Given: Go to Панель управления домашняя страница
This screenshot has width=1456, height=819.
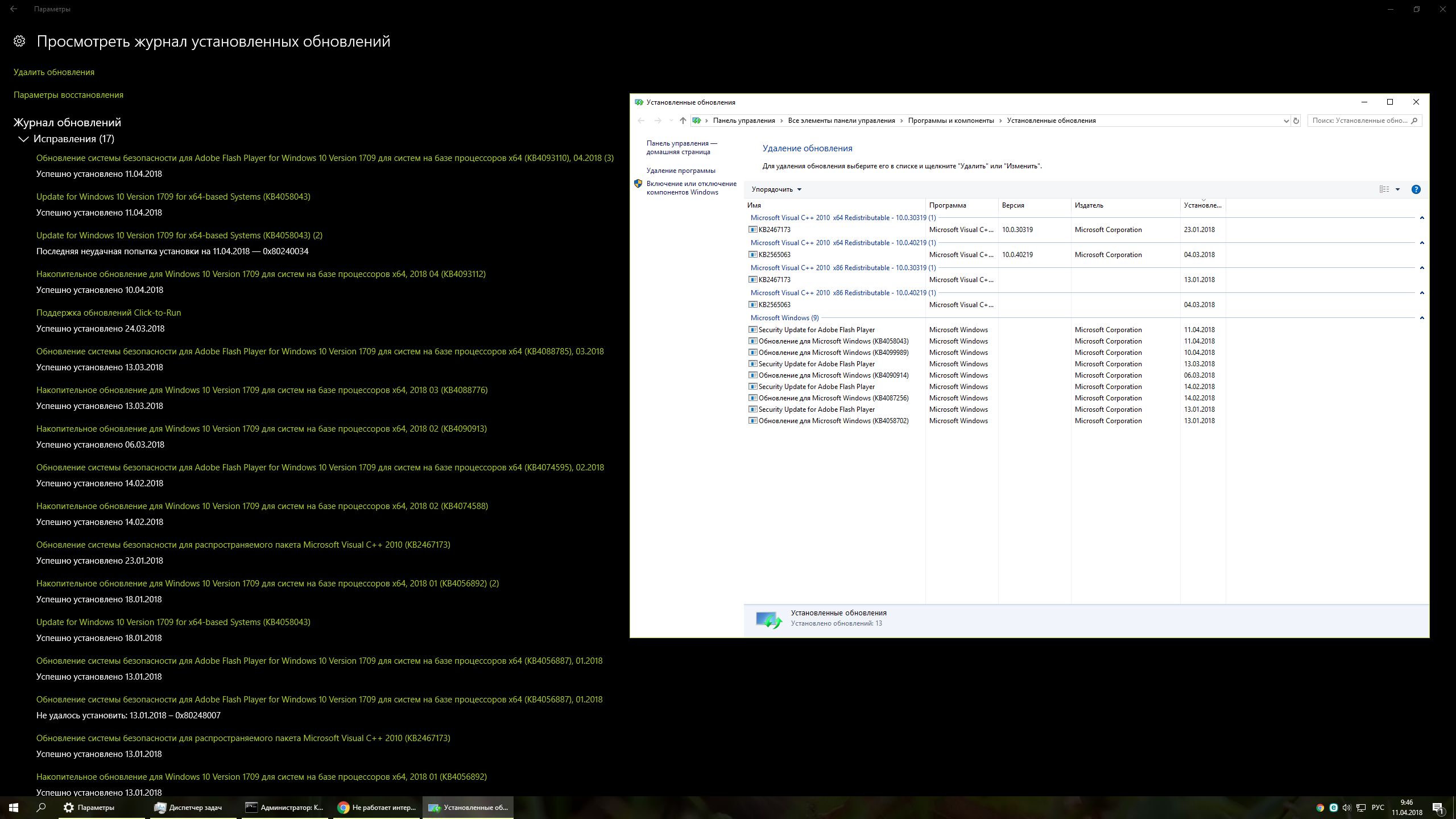Looking at the screenshot, I should pyautogui.click(x=681, y=147).
